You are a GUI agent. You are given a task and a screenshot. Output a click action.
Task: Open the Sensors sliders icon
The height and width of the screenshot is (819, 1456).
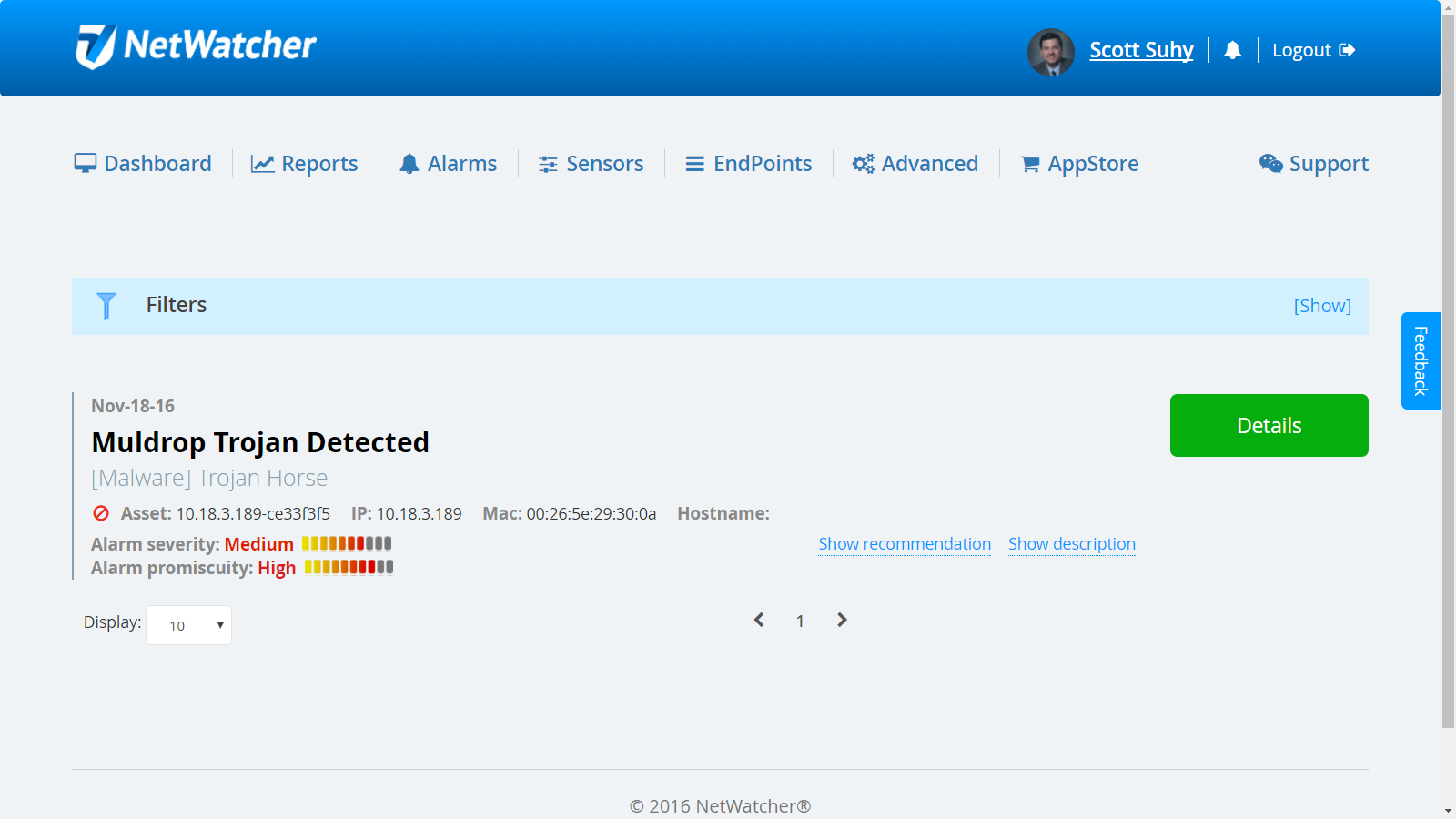pyautogui.click(x=547, y=163)
